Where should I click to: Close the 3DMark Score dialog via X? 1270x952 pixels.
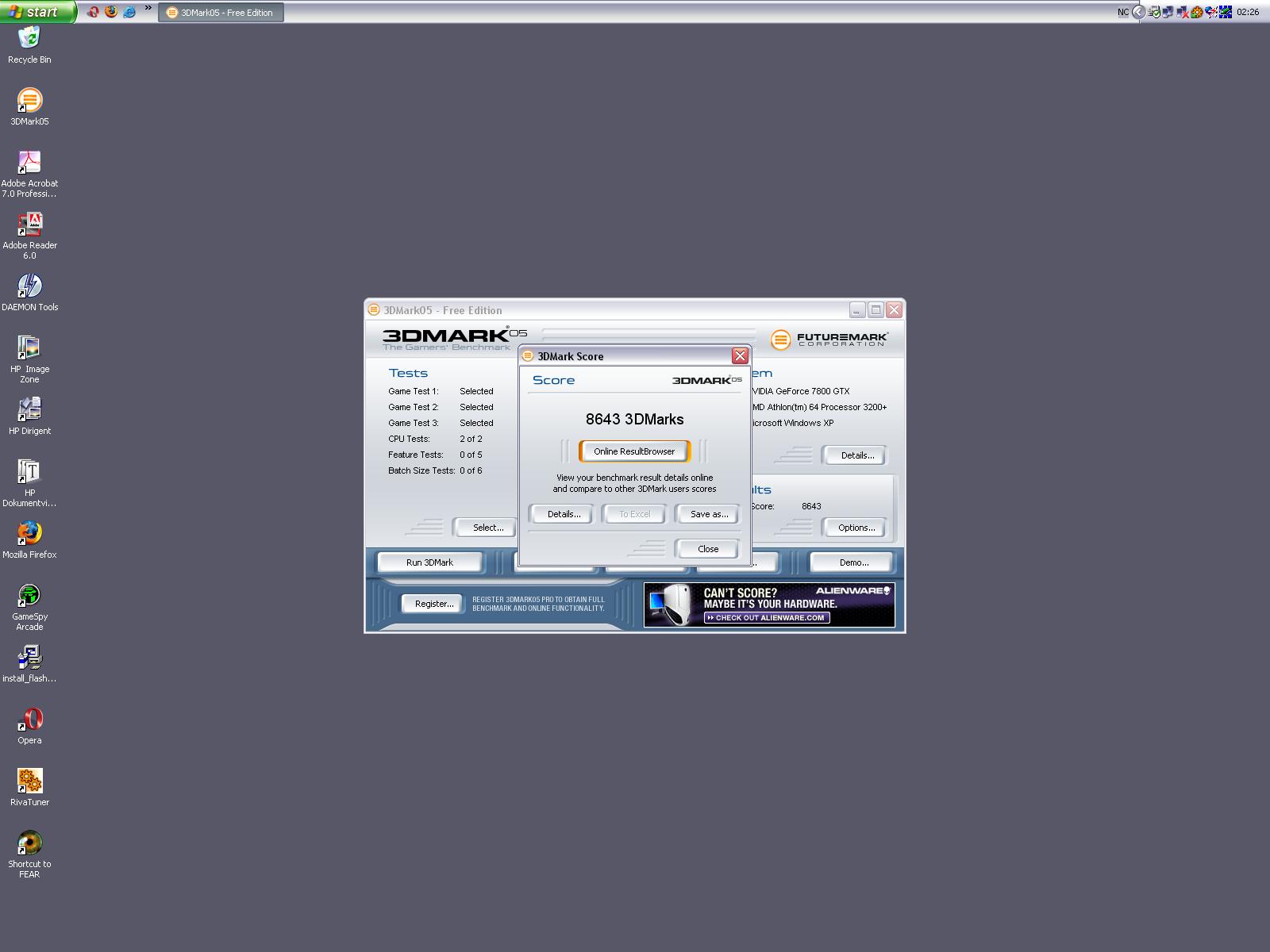[740, 355]
